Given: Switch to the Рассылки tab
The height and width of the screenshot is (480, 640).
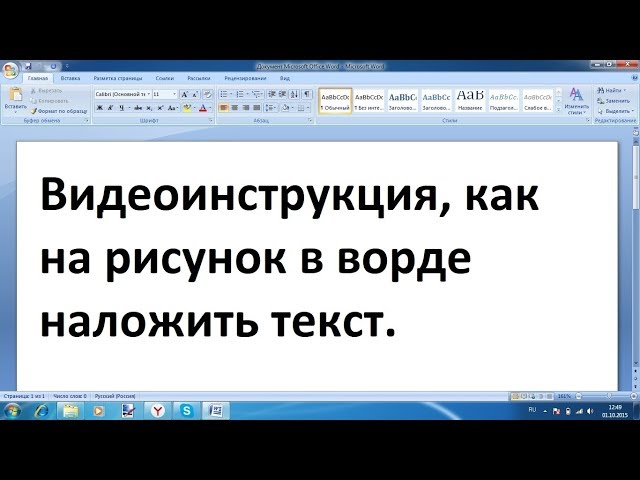Looking at the screenshot, I should point(199,78).
